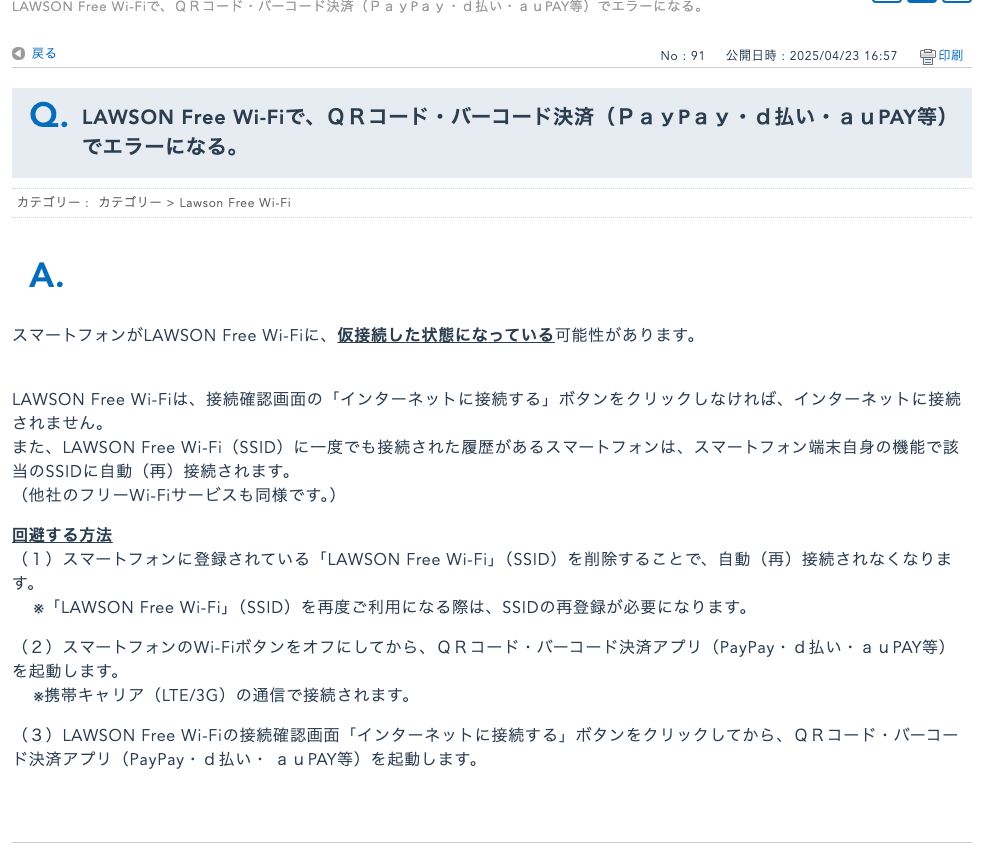Screen dimensions: 984x854
Task: Open the カテゴリー breadcrumb before Lawson Free Wi-Fi
Action: 130,202
